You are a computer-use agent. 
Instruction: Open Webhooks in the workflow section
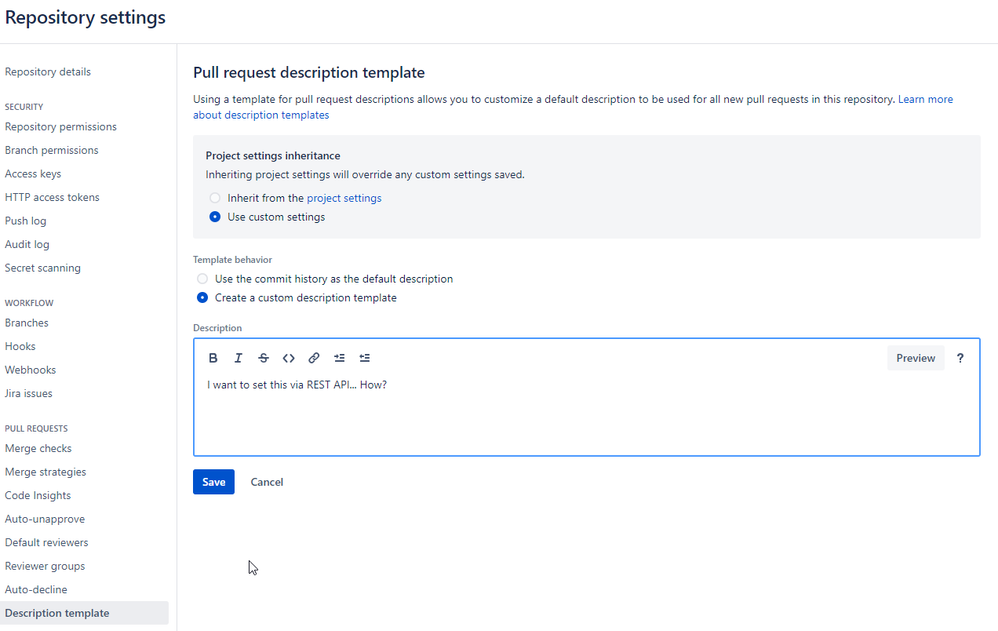pos(30,370)
